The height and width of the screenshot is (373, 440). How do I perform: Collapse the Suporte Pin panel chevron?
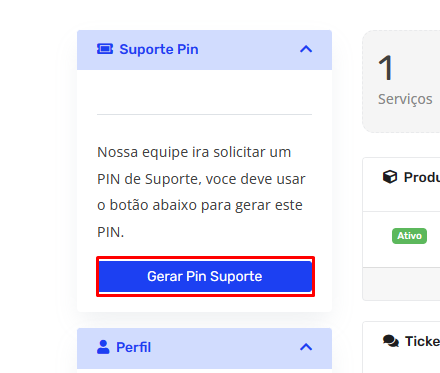(x=306, y=49)
